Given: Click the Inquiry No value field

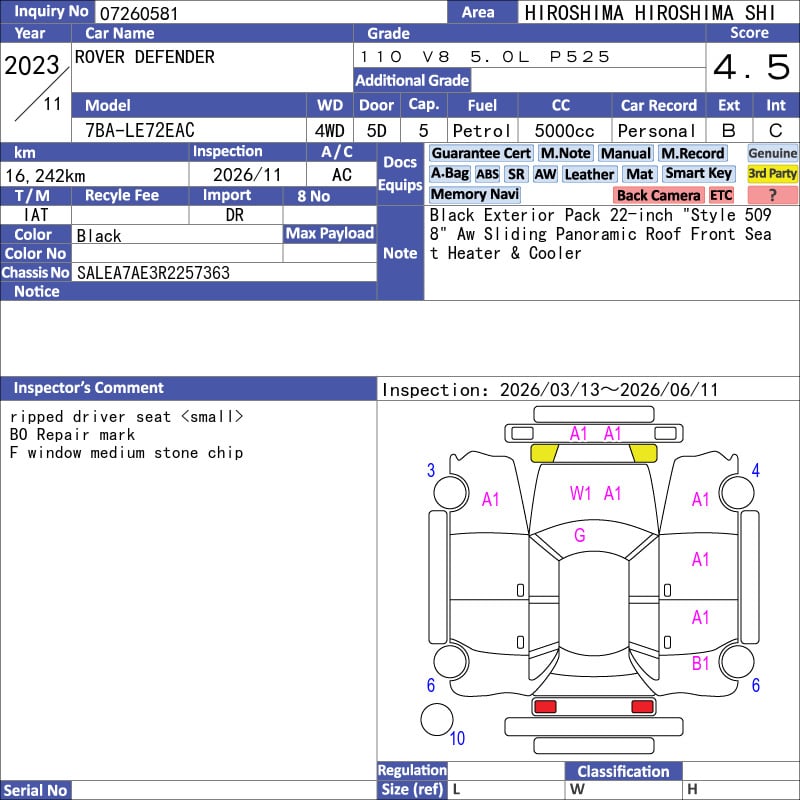Looking at the screenshot, I should [270, 12].
